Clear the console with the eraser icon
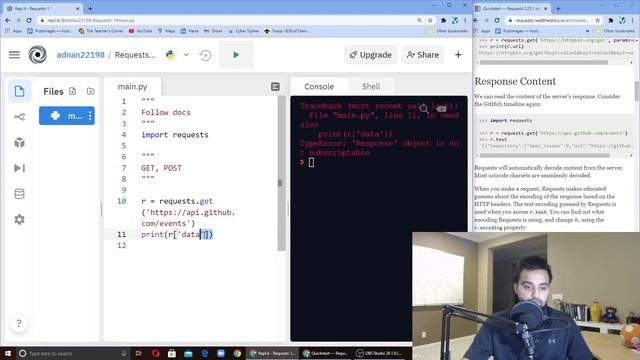 click(x=441, y=109)
